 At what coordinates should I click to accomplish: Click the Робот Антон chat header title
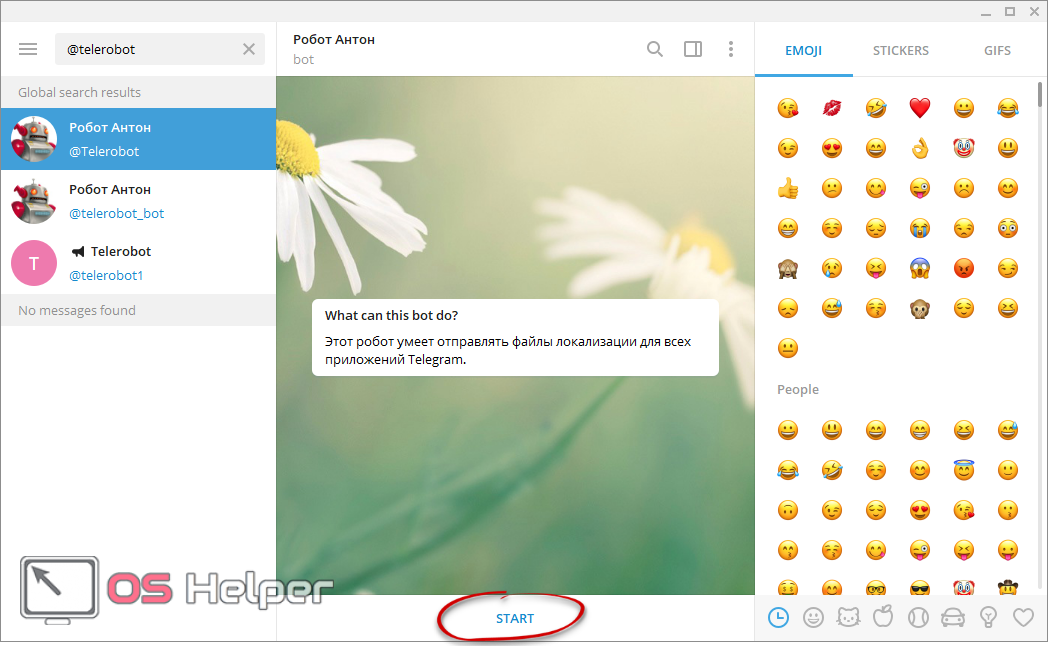point(334,39)
